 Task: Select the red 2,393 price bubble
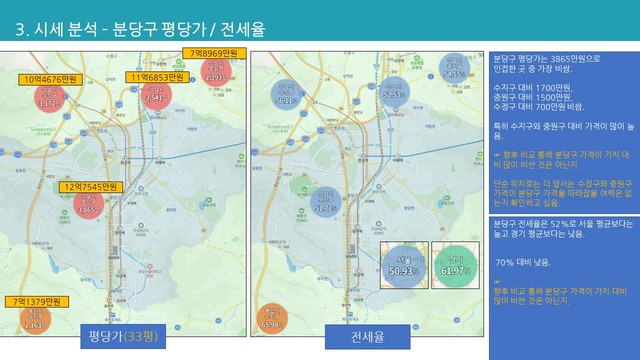coord(216,71)
